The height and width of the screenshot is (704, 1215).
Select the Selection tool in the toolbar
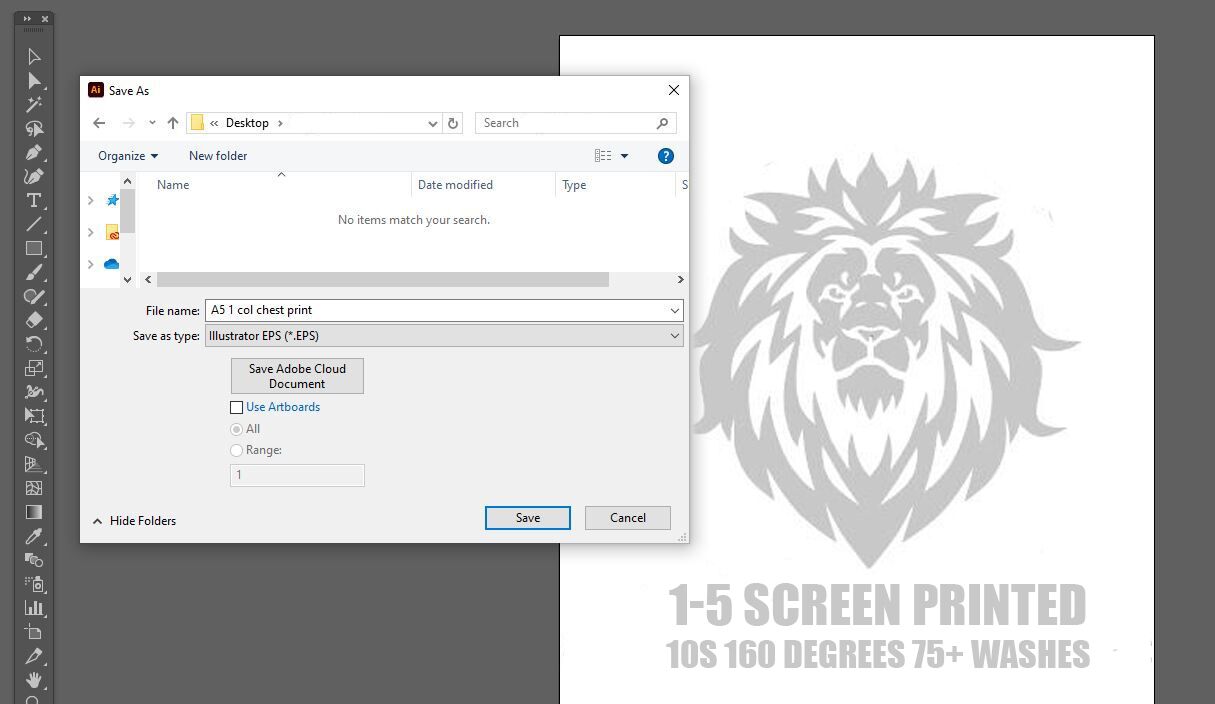pyautogui.click(x=33, y=56)
